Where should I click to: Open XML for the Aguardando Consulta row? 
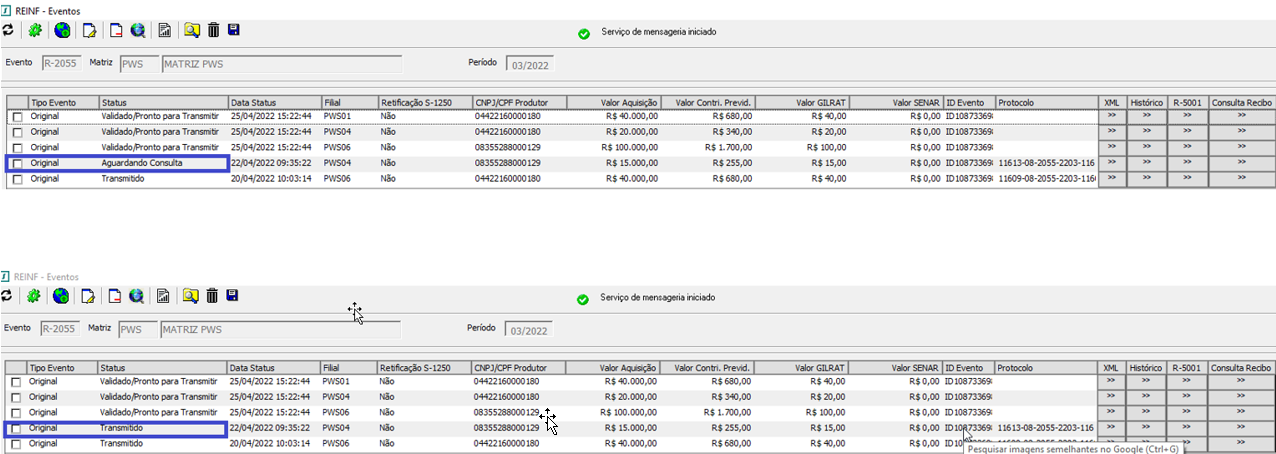pos(1112,162)
